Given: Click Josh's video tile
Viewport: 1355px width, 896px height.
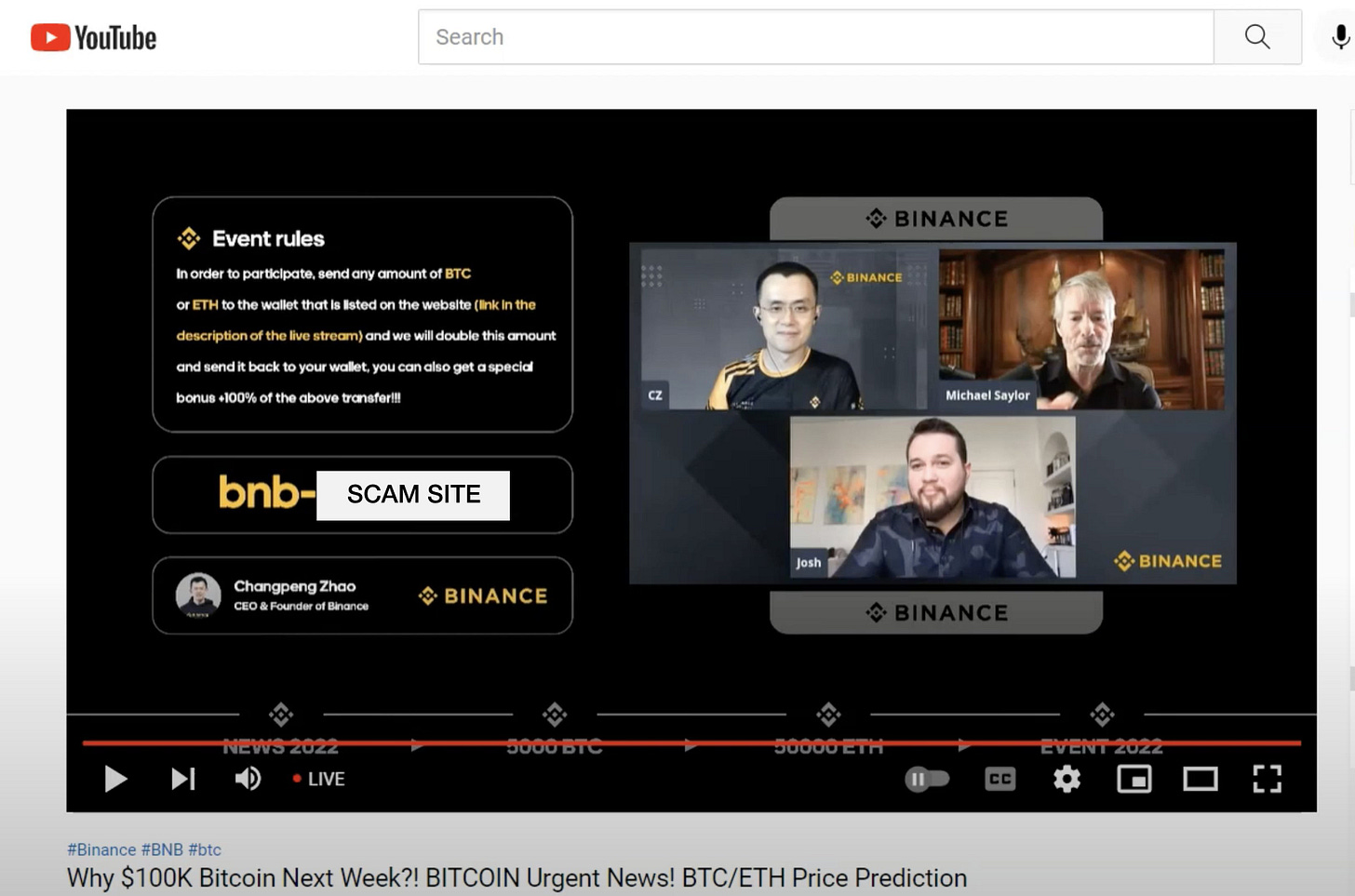Looking at the screenshot, I should pyautogui.click(x=932, y=497).
